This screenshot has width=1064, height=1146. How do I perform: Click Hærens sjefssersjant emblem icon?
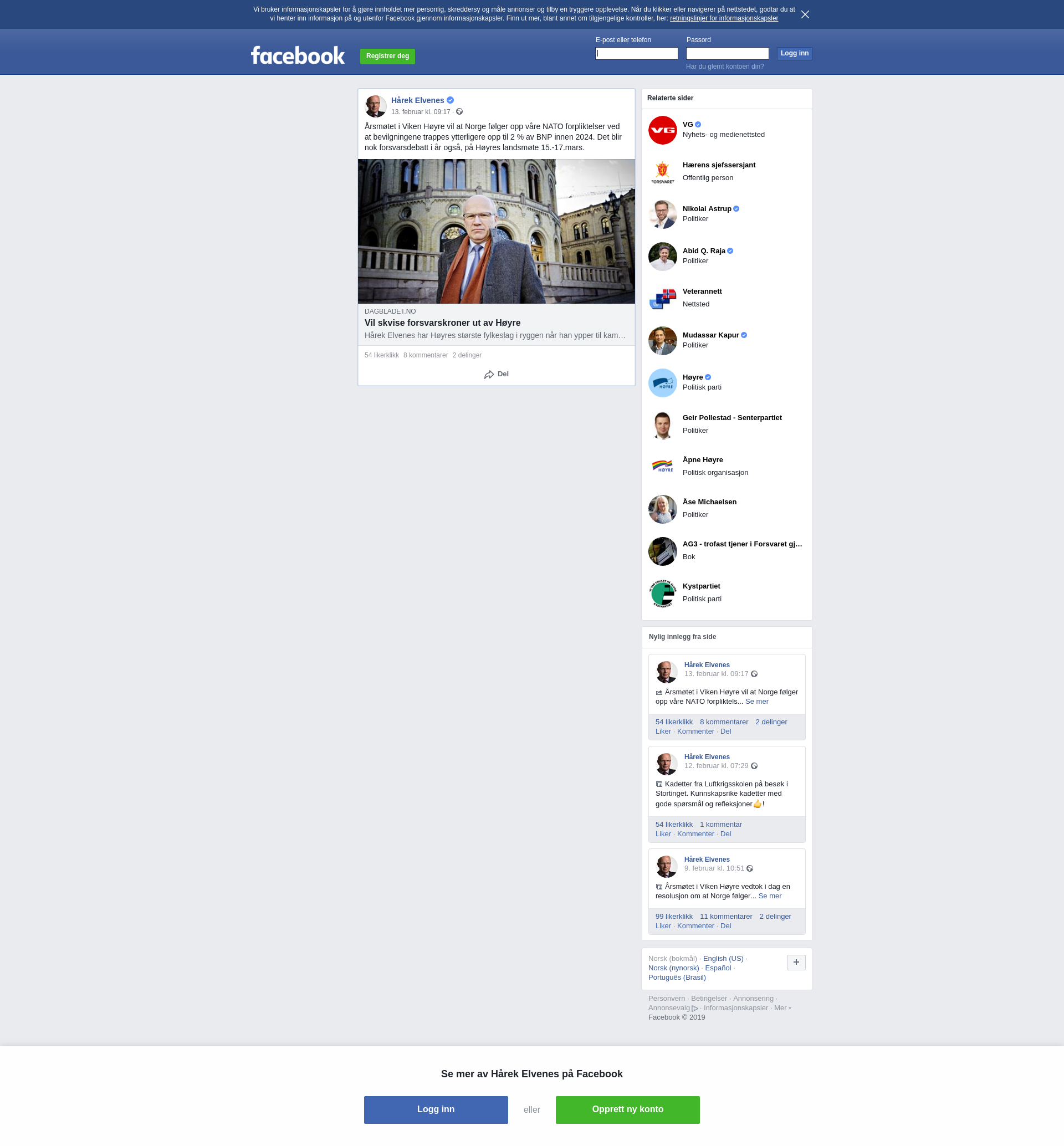662,172
